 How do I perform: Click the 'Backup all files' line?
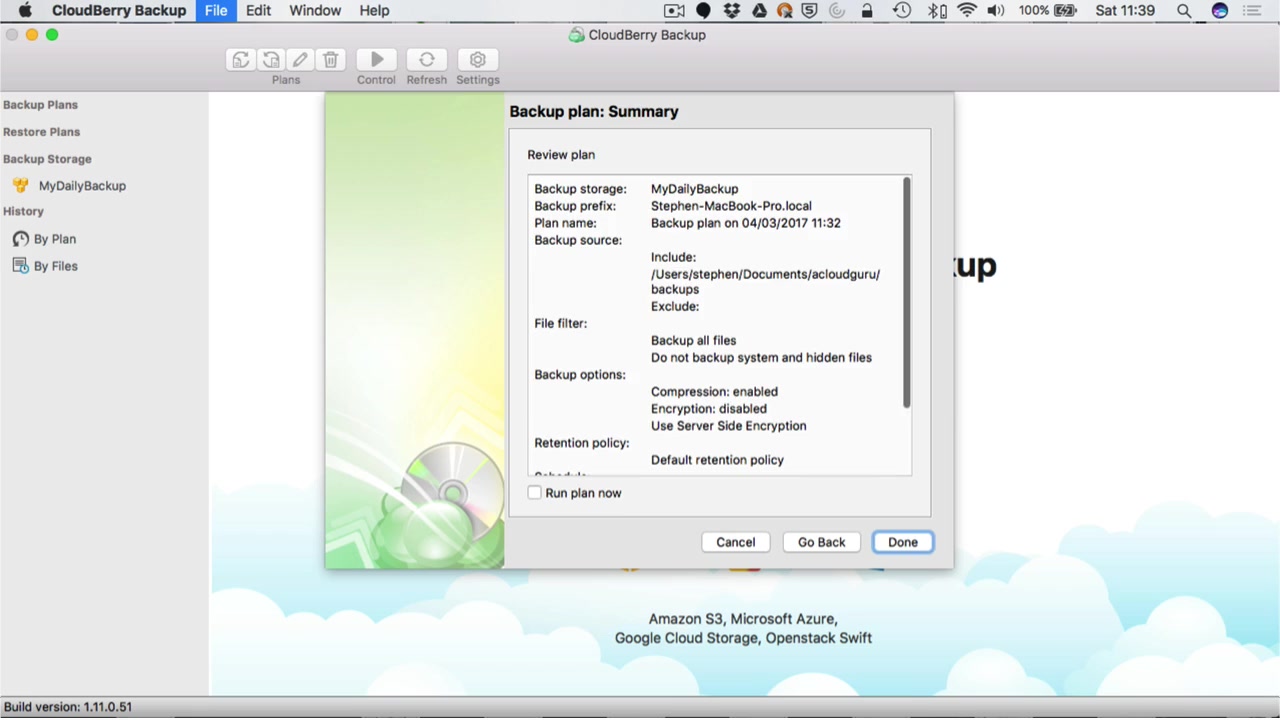tap(693, 341)
